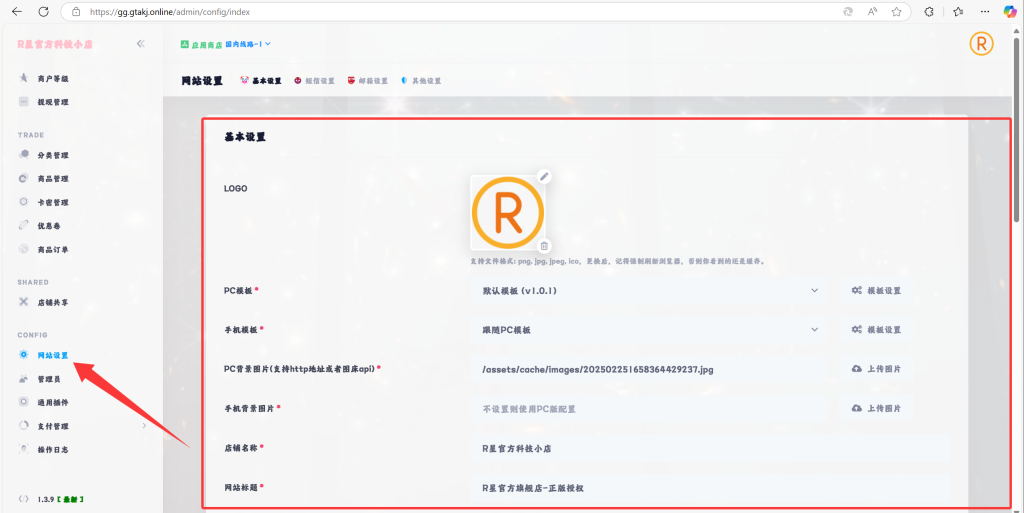This screenshot has height=513, width=1024.
Task: Switch to the 短信设置 tab
Action: 315,81
